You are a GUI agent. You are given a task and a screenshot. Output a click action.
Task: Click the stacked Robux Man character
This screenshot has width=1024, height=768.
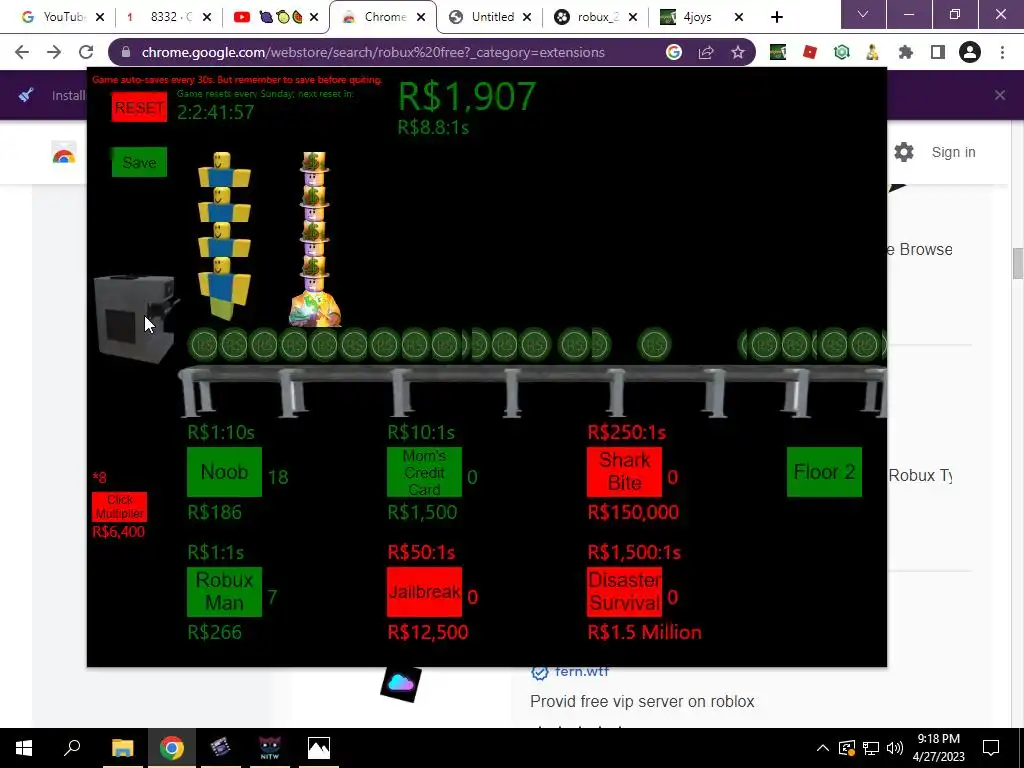click(315, 239)
